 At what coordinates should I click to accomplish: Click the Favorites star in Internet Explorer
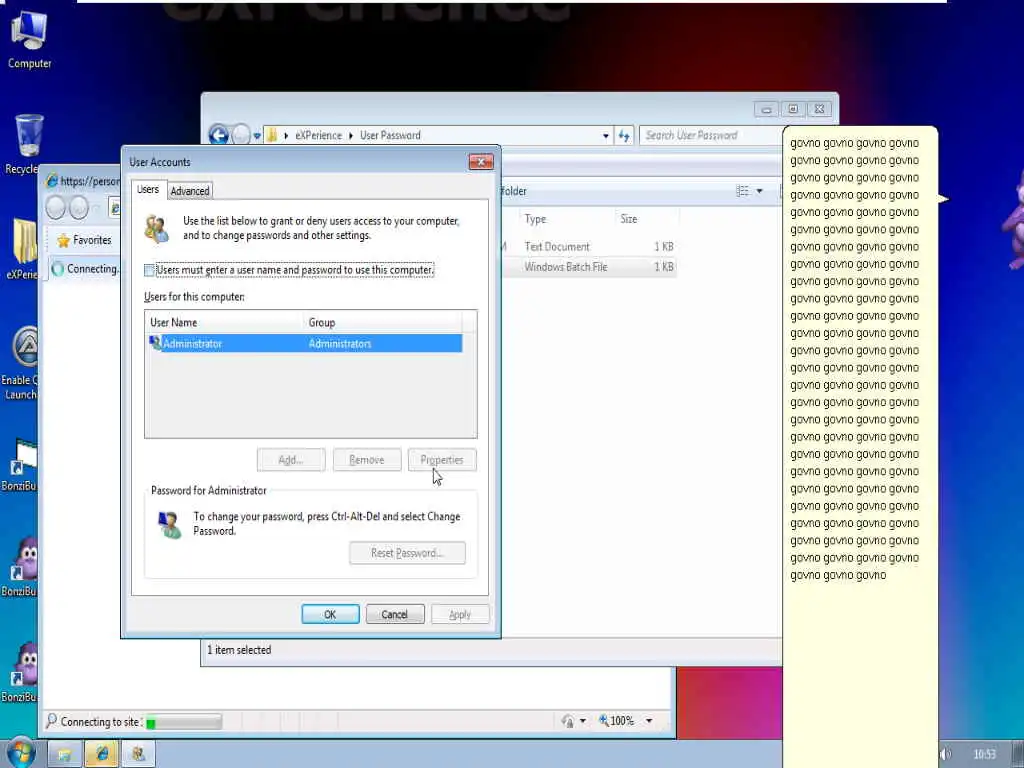point(63,240)
